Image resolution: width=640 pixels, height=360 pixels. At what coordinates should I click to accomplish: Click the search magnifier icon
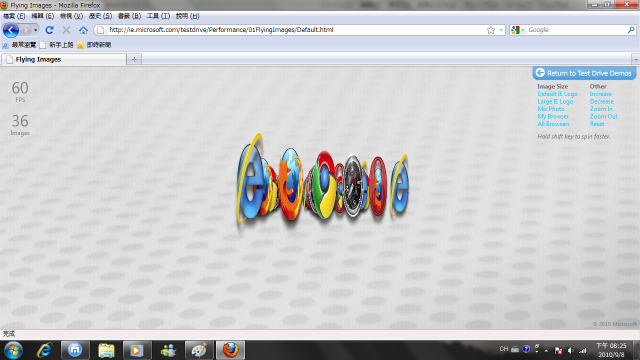(x=631, y=30)
